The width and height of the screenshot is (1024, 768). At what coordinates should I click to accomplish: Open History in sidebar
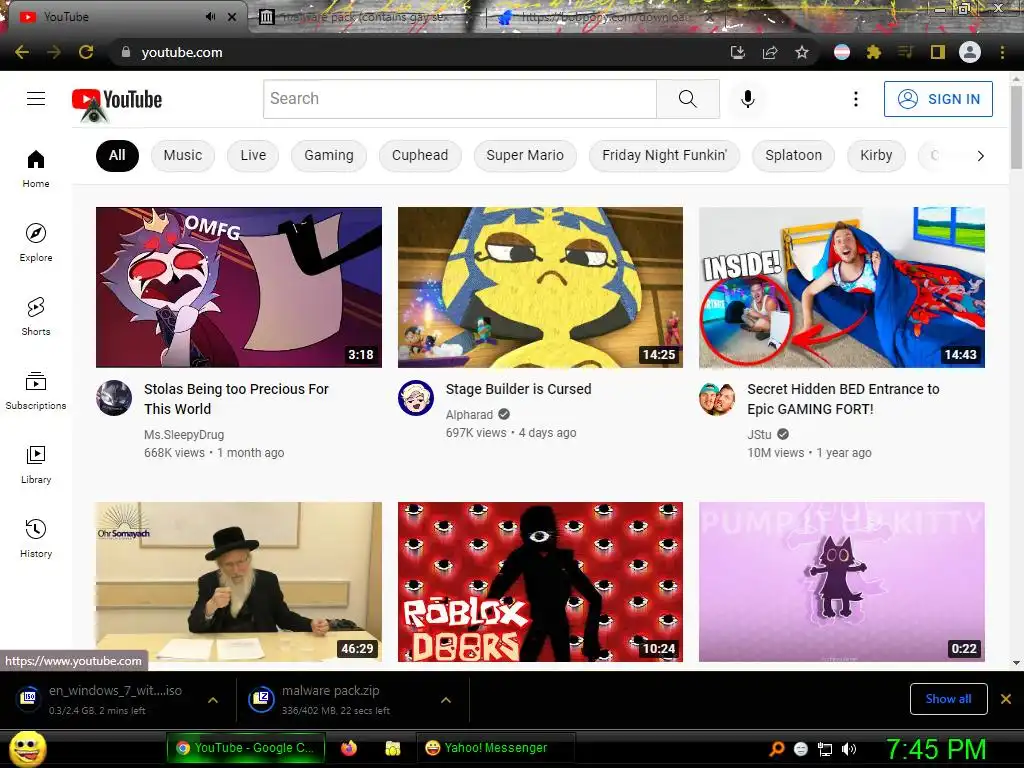tap(36, 538)
